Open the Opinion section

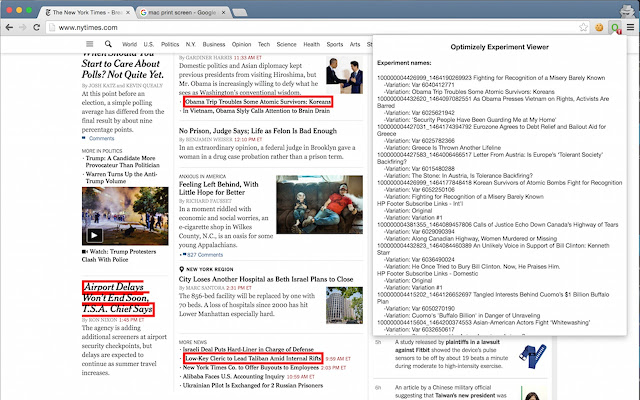[242, 44]
